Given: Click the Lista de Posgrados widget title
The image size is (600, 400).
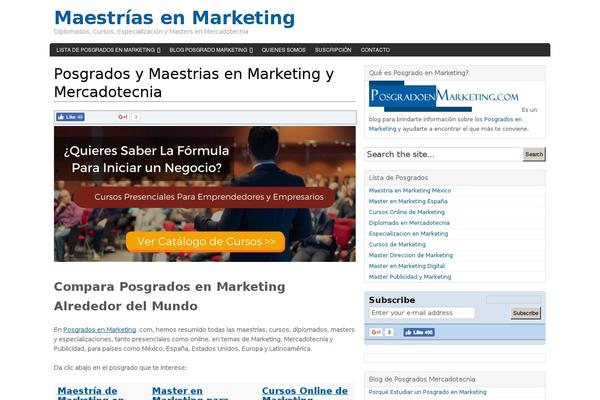Looking at the screenshot, I should tap(398, 177).
